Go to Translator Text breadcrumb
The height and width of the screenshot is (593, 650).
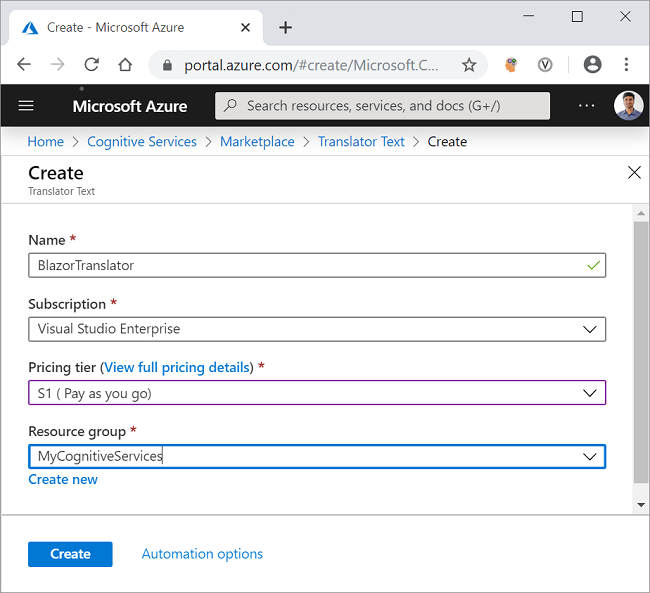361,141
